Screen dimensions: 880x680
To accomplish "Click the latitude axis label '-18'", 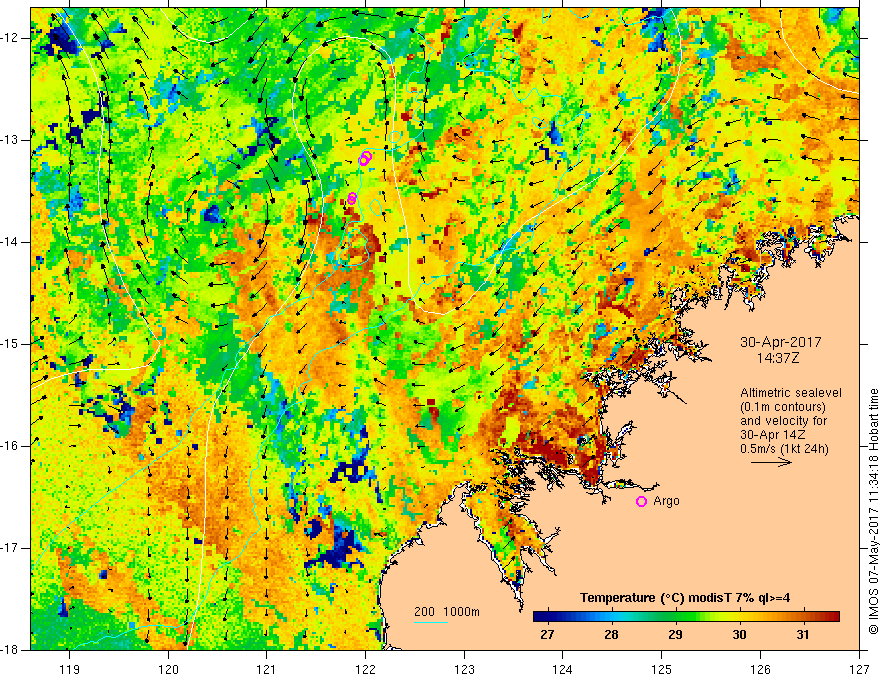I will pos(11,650).
